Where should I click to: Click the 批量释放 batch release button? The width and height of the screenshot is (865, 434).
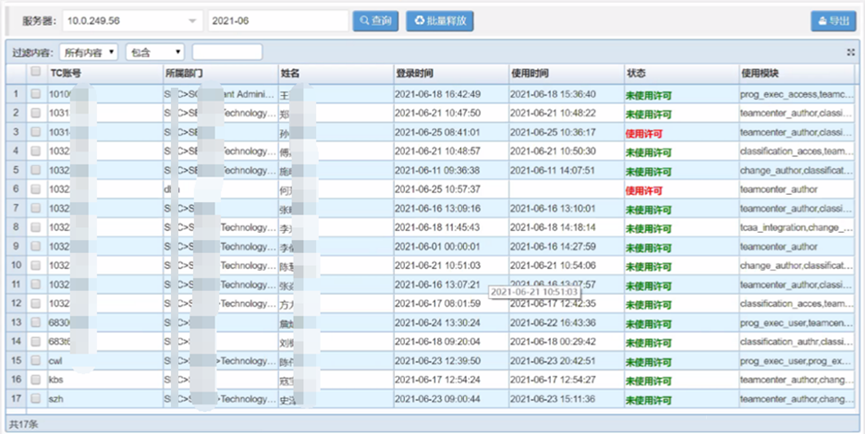[x=439, y=20]
